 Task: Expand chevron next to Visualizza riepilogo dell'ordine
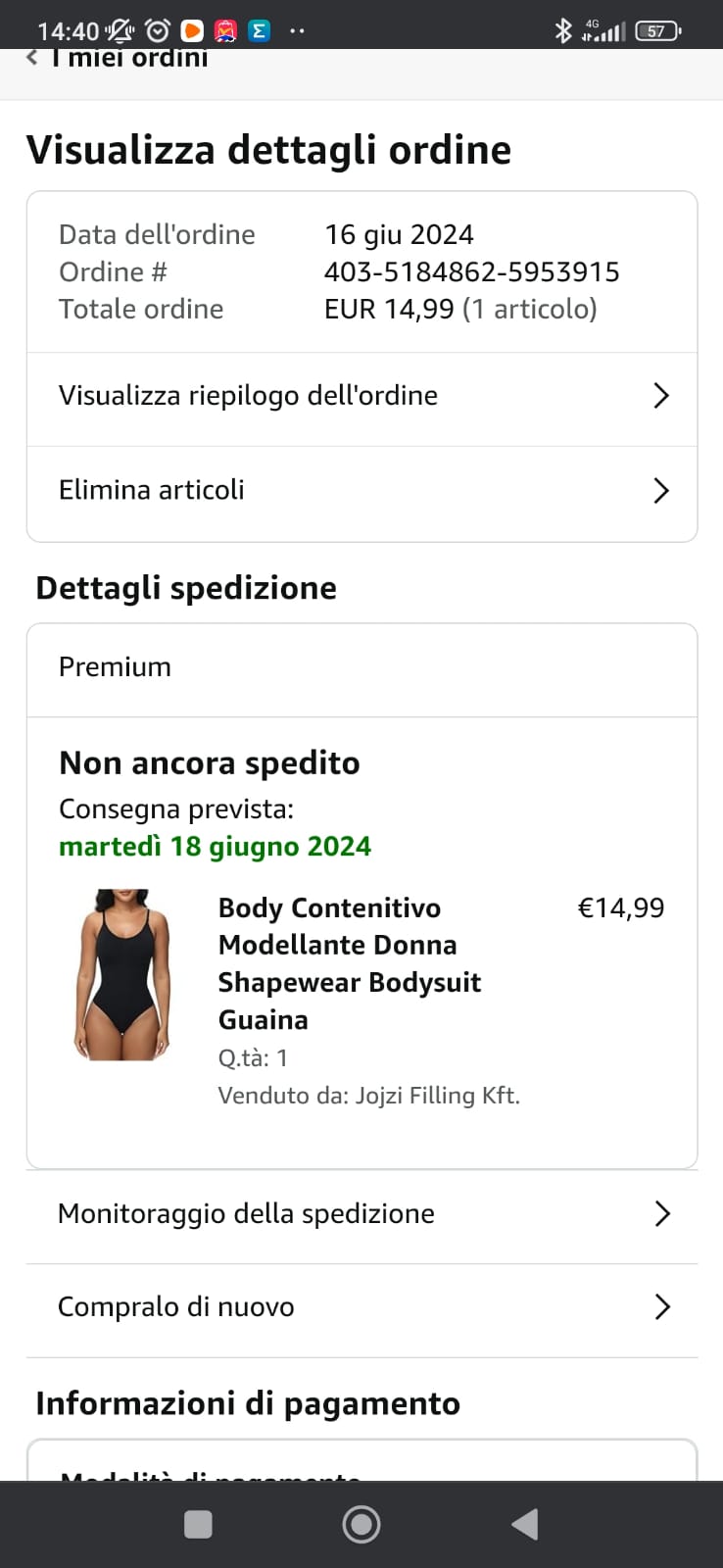coord(661,396)
